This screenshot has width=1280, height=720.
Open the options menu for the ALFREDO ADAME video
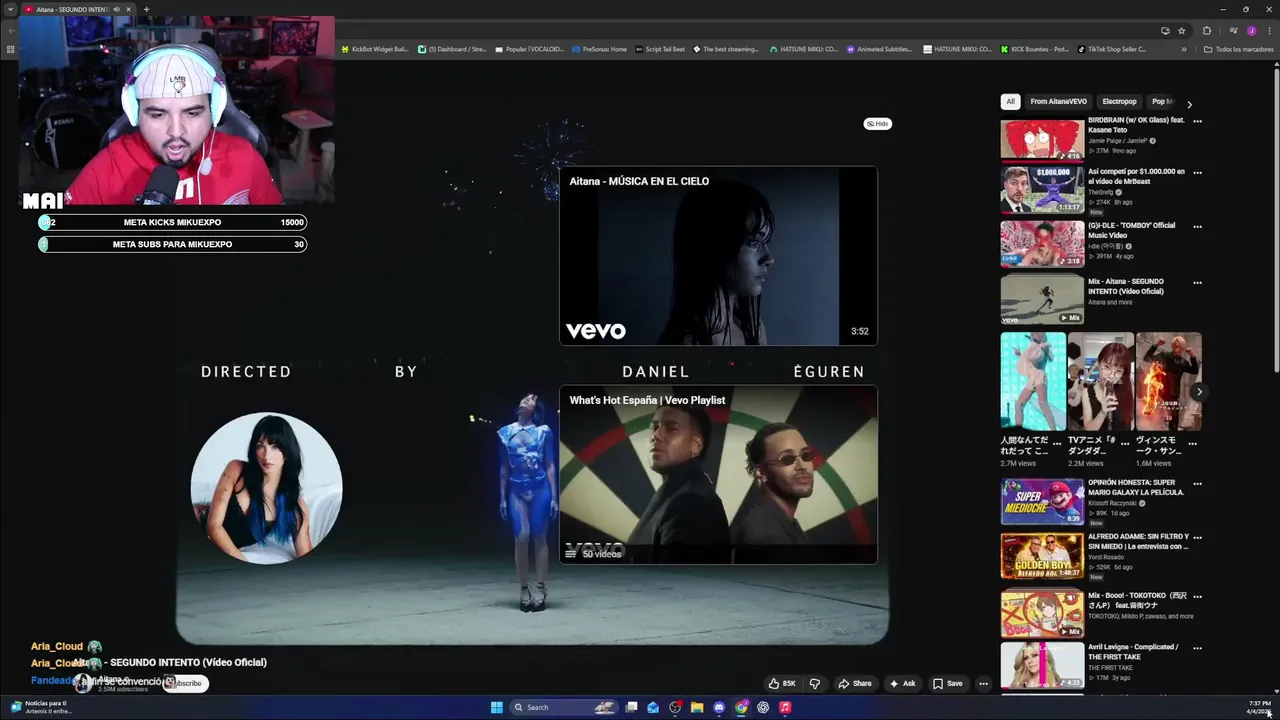tap(1197, 537)
